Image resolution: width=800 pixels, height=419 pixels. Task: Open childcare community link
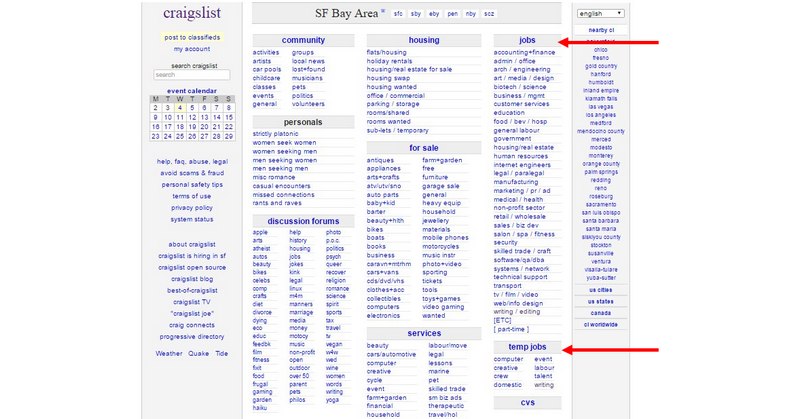point(266,78)
